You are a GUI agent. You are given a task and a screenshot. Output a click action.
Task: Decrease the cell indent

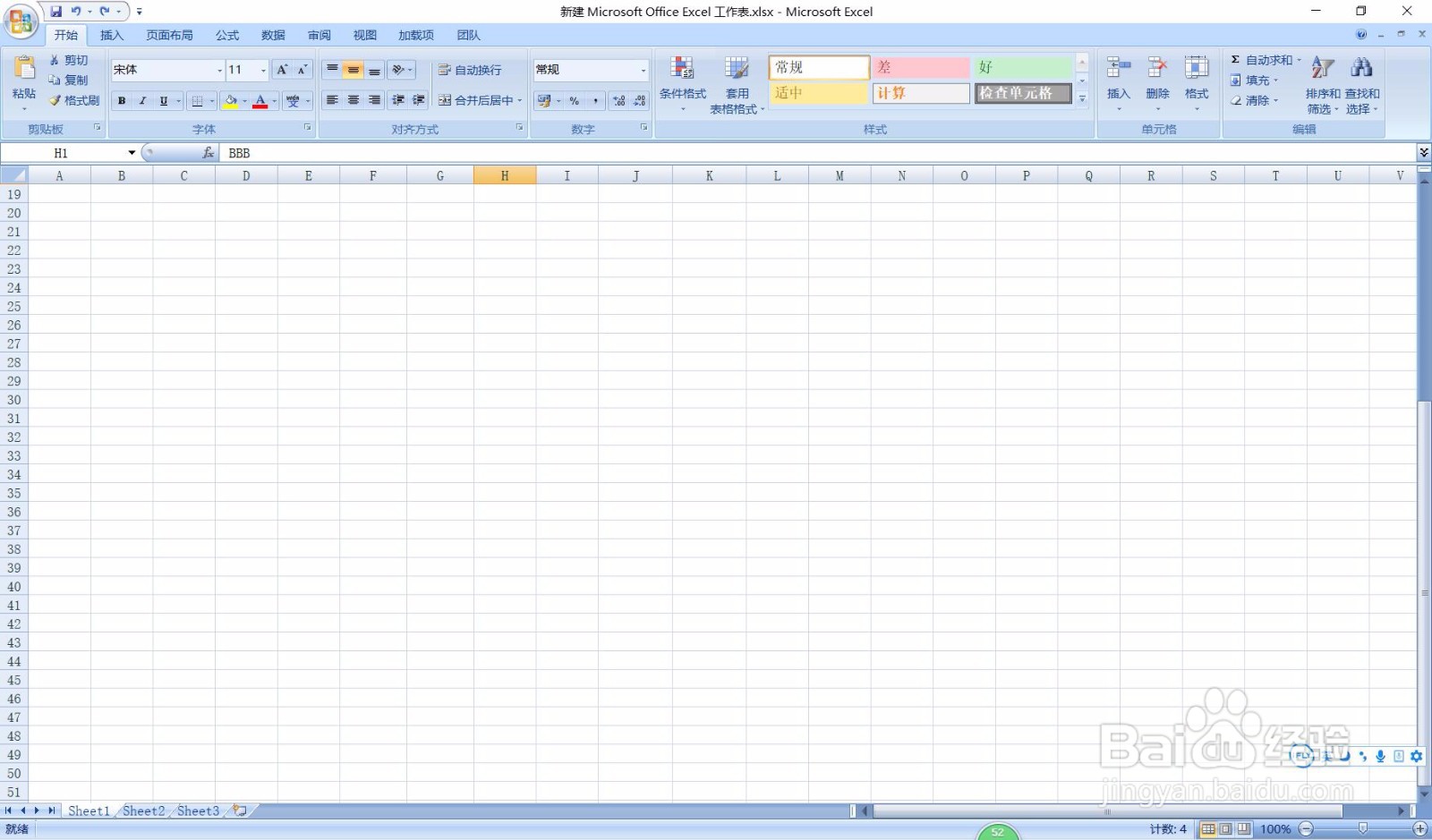[x=398, y=100]
